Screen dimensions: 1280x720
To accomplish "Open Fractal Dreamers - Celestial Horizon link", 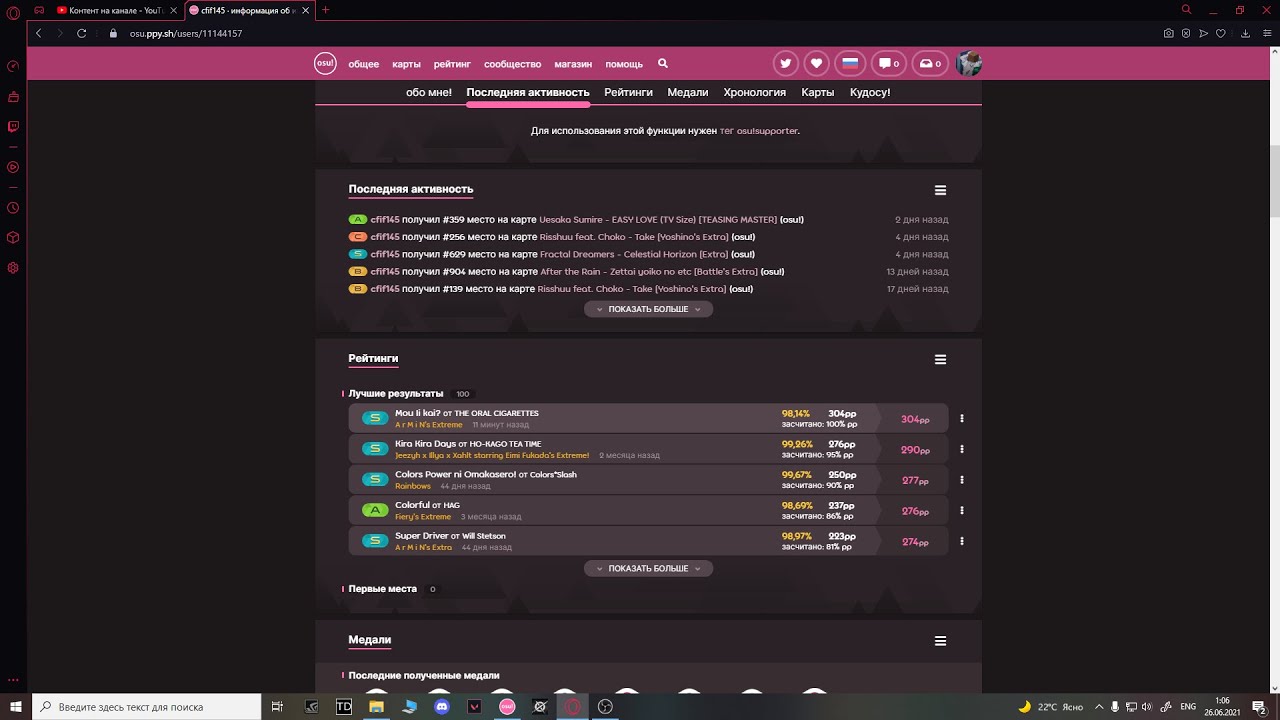I will (634, 254).
